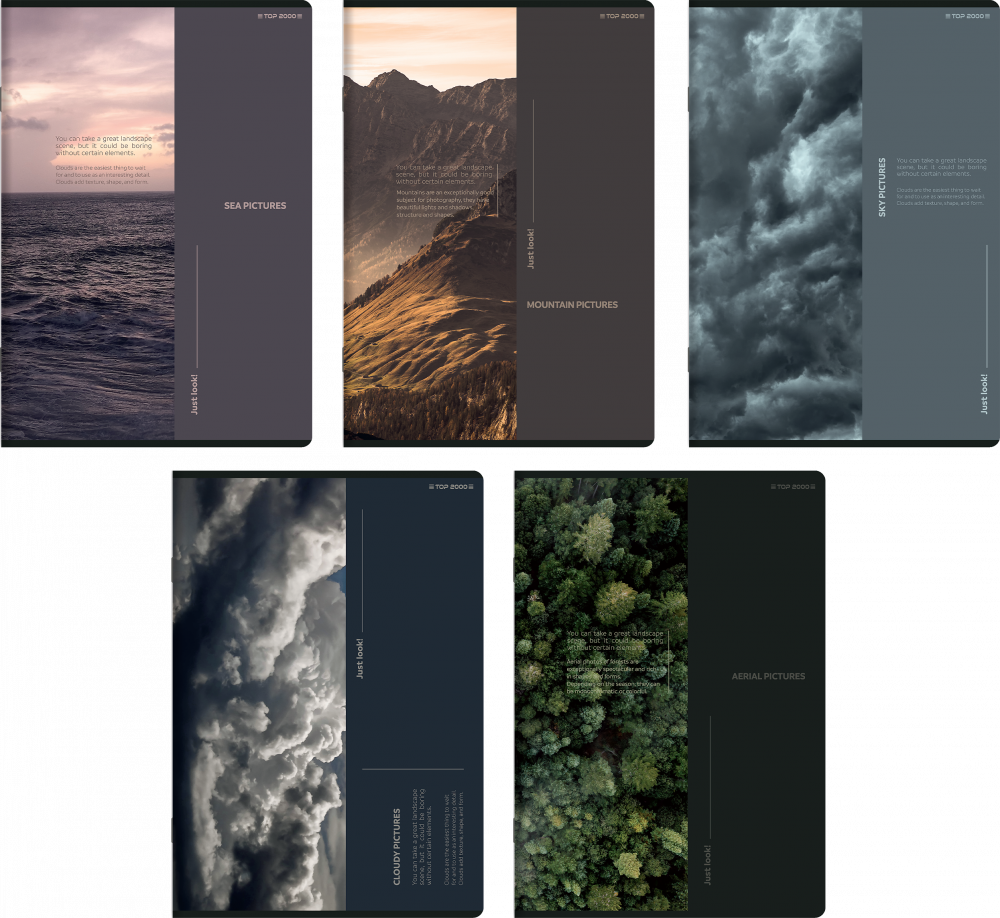Click the TOP 2000 logo on cloudy cover
Image resolution: width=1000 pixels, height=918 pixels.
[x=450, y=487]
